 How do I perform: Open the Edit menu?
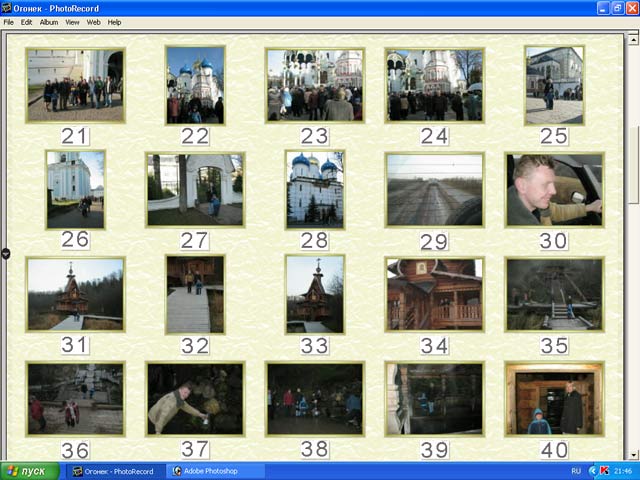[26, 22]
